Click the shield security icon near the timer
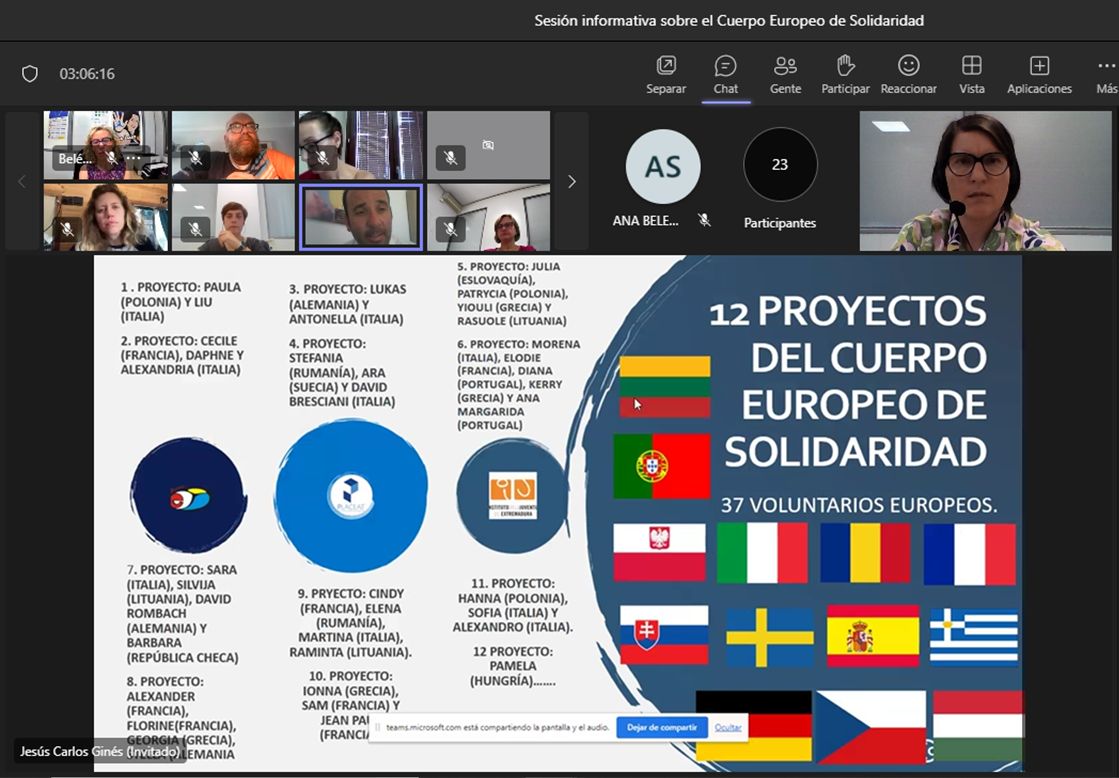 [29, 73]
